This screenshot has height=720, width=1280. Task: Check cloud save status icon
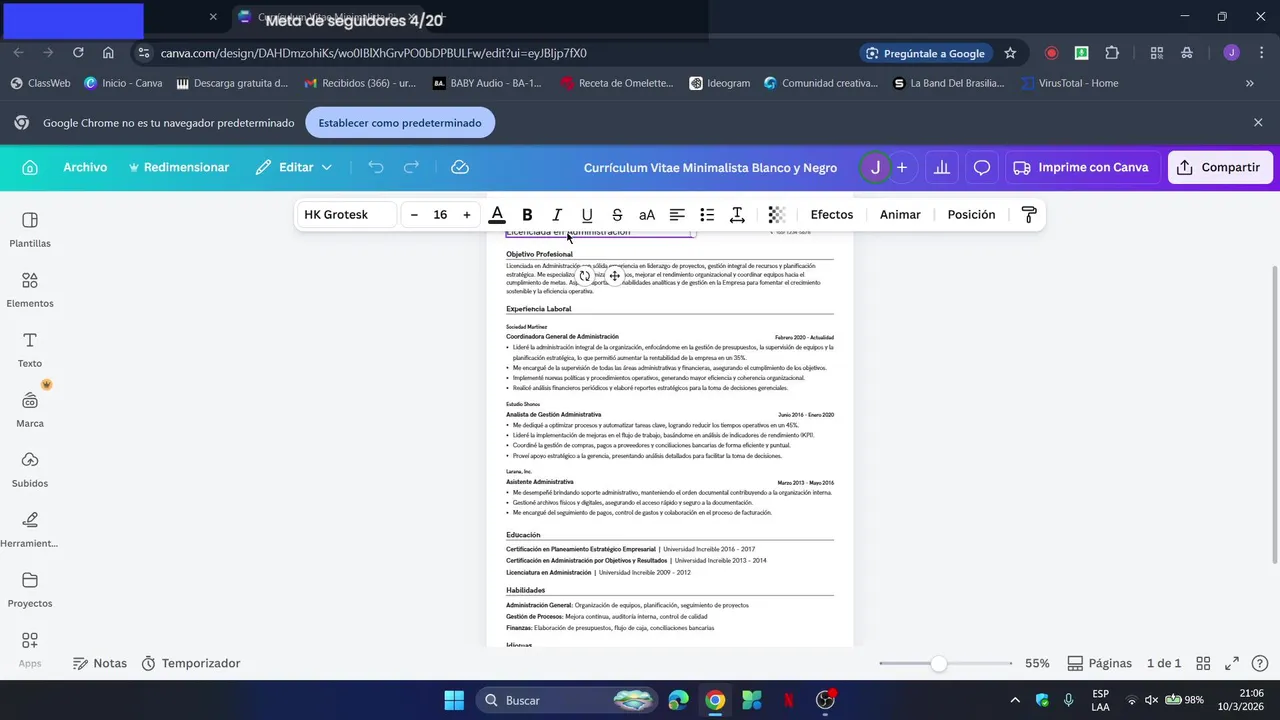click(x=460, y=167)
